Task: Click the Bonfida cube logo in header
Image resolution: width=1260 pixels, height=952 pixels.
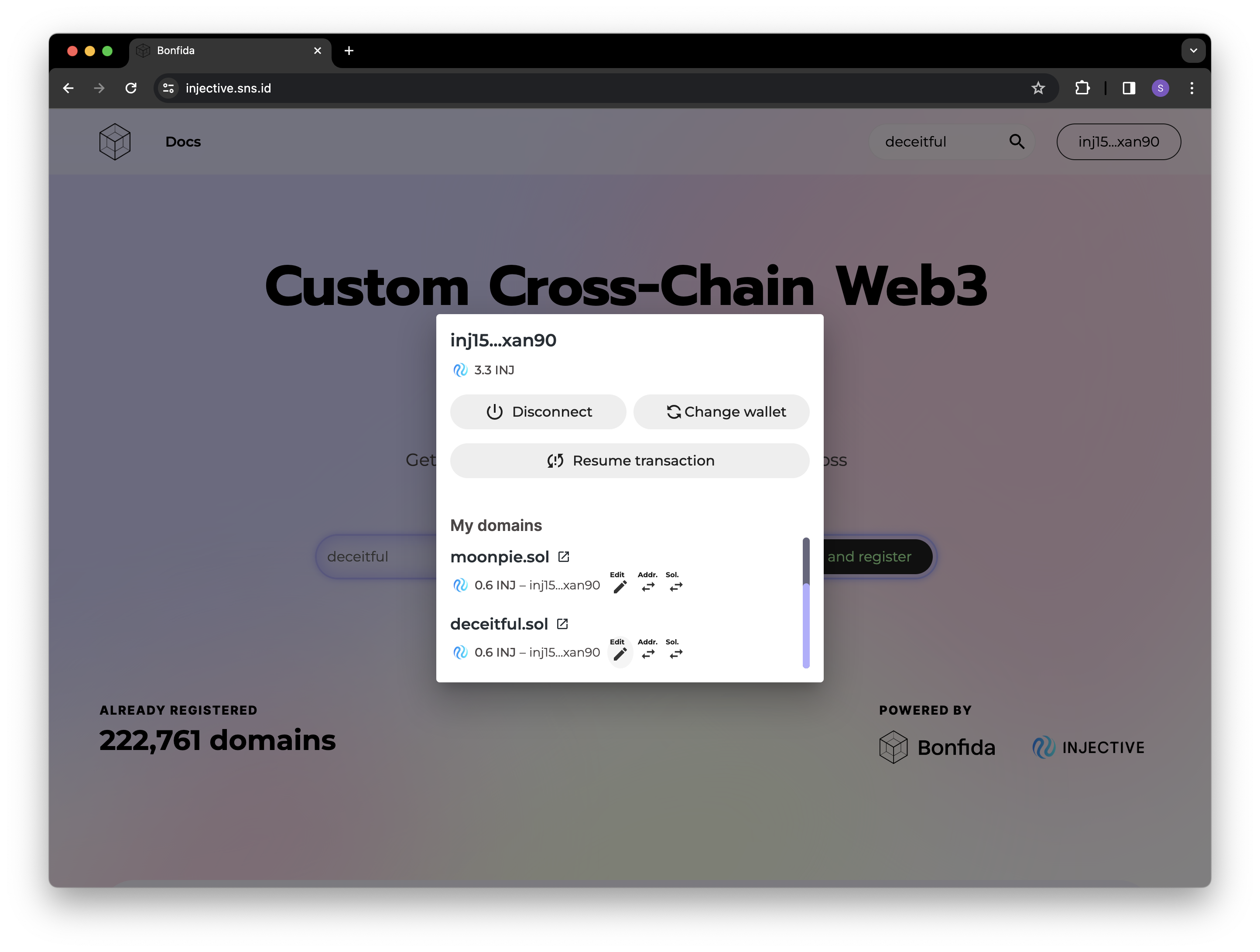Action: [x=115, y=141]
